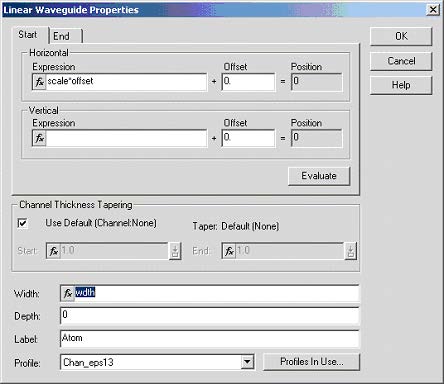Click the Horizontal Offset field
Image resolution: width=444 pixels, height=385 pixels.
point(248,82)
